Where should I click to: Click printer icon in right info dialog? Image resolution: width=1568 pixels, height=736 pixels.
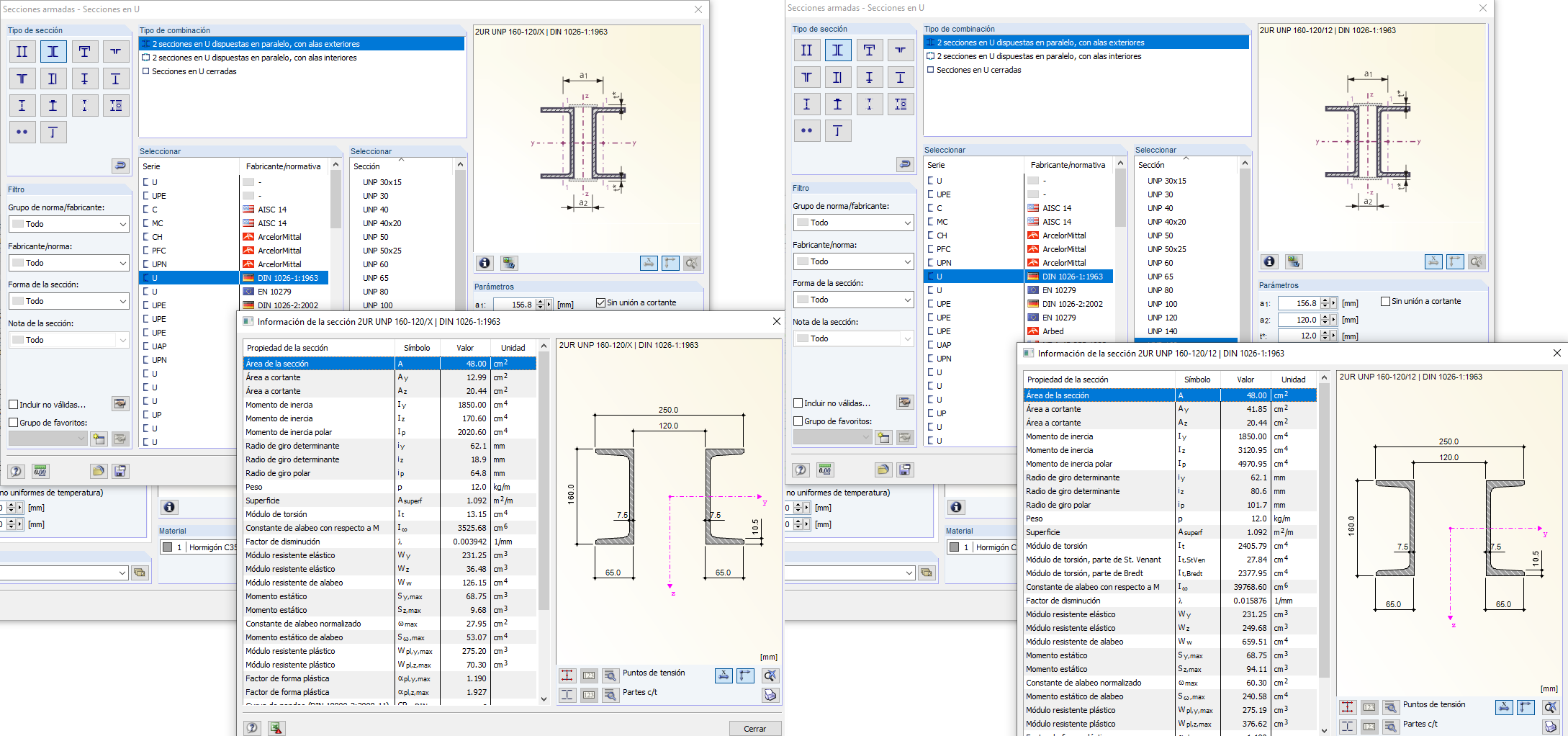(x=1551, y=727)
